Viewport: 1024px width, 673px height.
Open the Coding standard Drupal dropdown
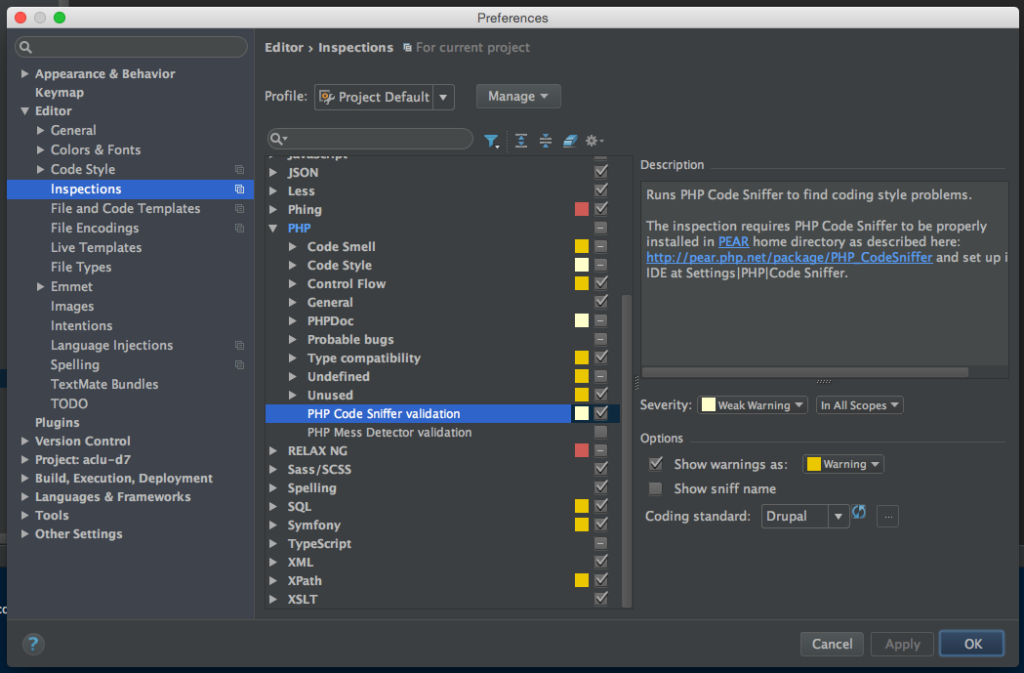pyautogui.click(x=805, y=517)
